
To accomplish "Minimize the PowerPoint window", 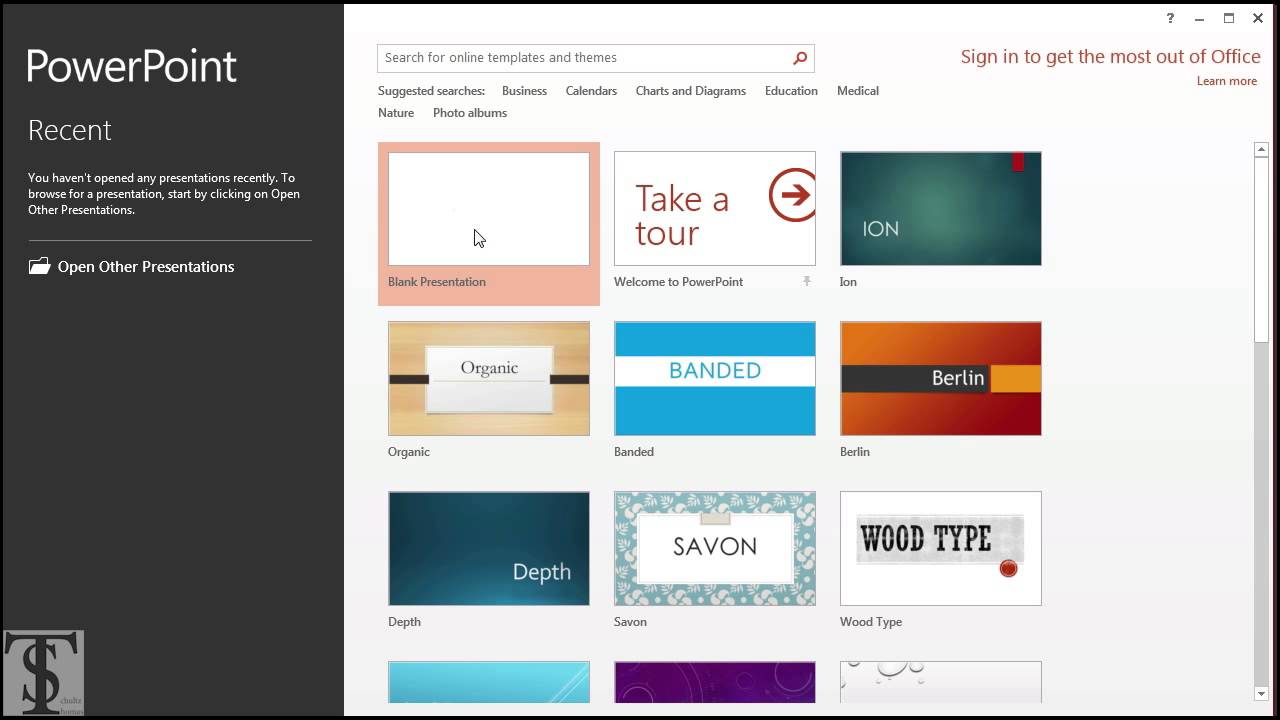I will tap(1199, 18).
